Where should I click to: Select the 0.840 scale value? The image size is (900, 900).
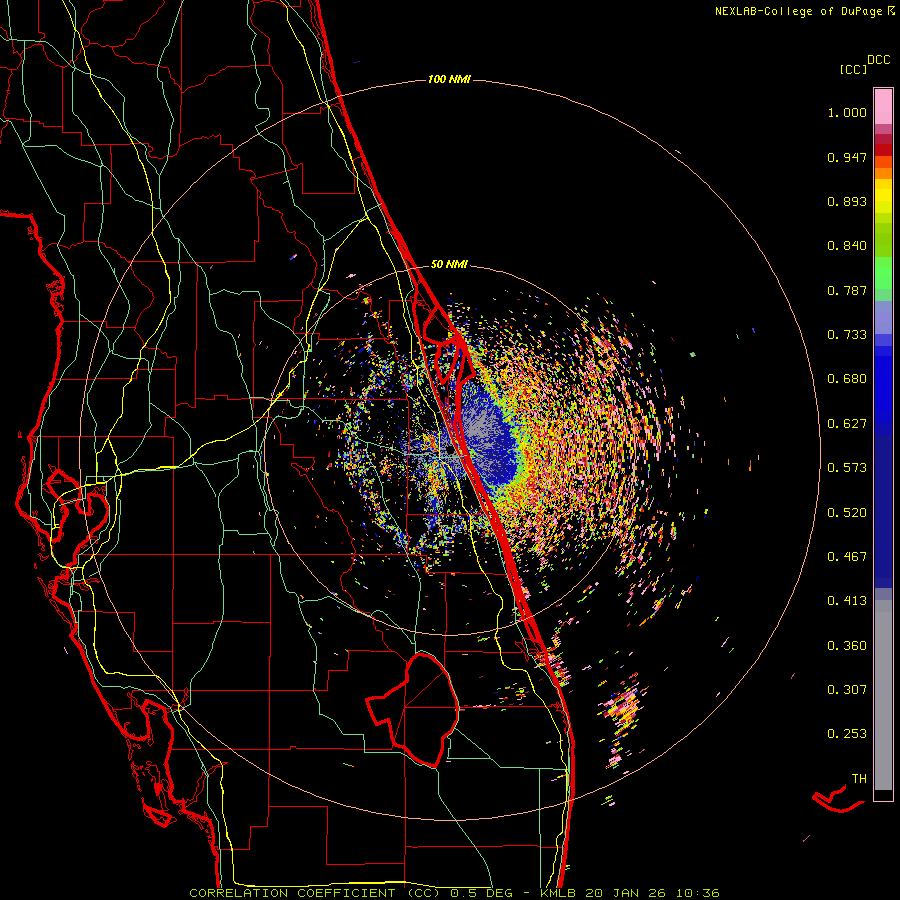[x=847, y=246]
